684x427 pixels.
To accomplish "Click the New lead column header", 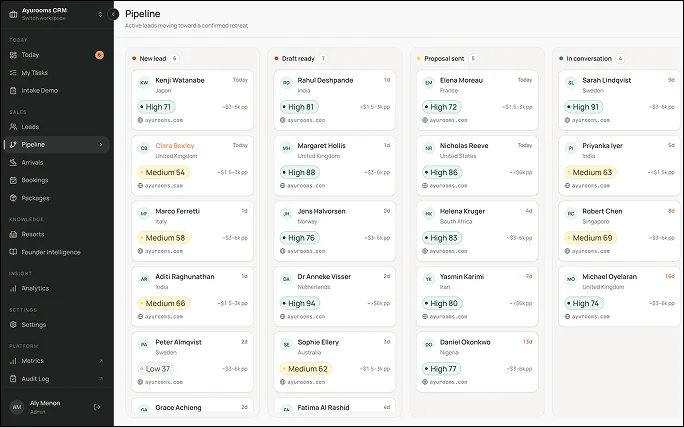I will [x=153, y=58].
